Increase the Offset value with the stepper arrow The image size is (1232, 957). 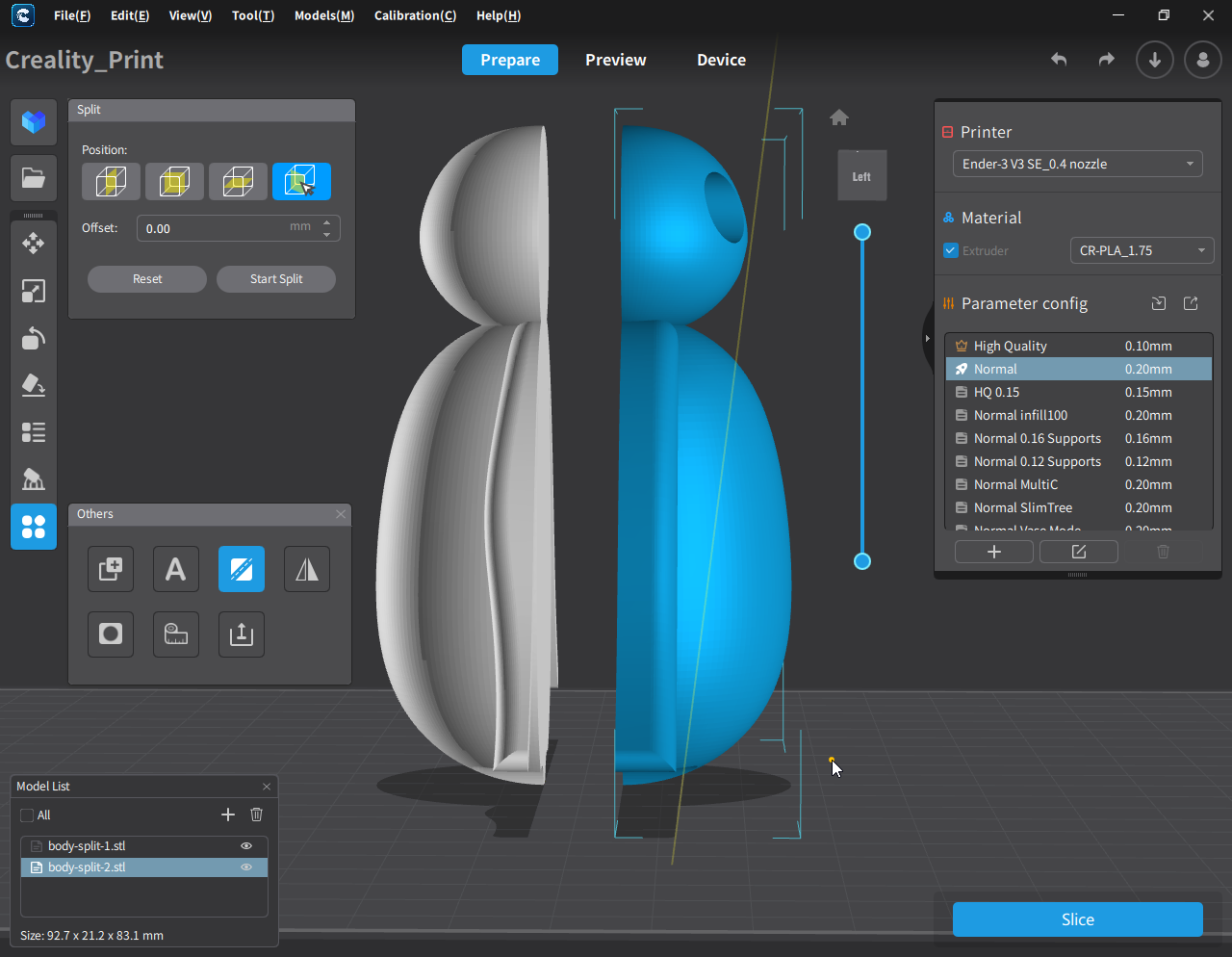[327, 222]
